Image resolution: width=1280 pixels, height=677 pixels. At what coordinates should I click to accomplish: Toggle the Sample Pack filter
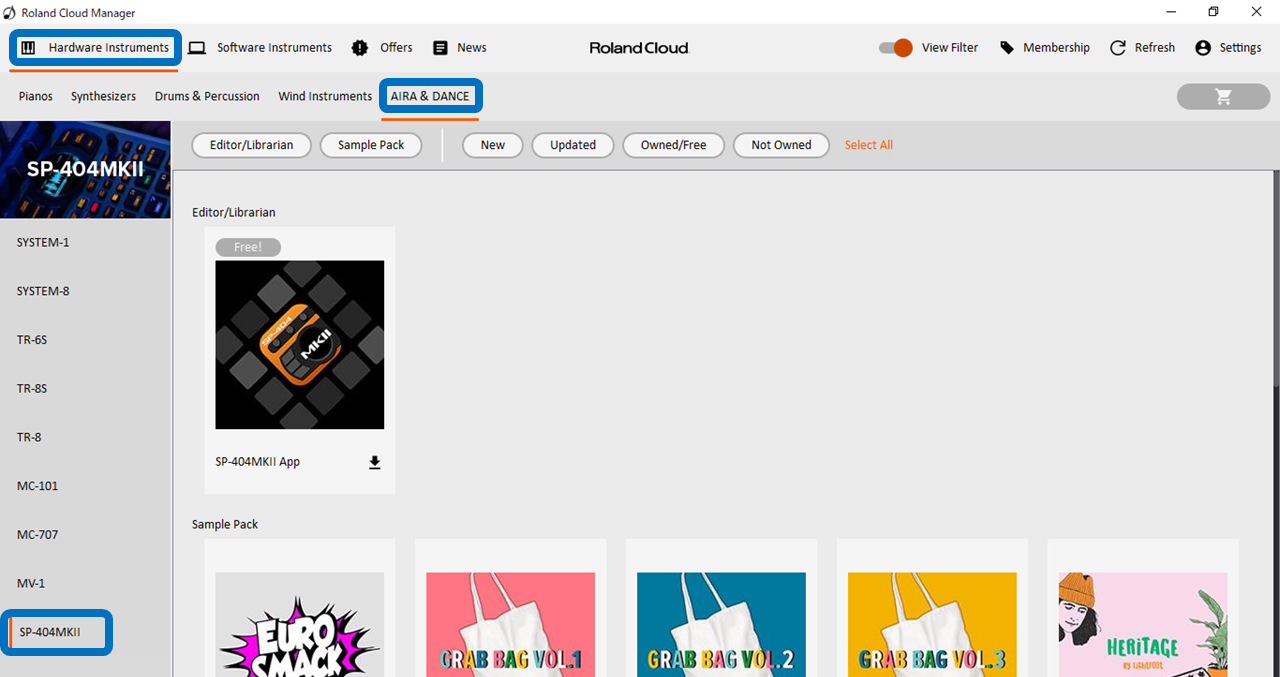click(x=371, y=145)
